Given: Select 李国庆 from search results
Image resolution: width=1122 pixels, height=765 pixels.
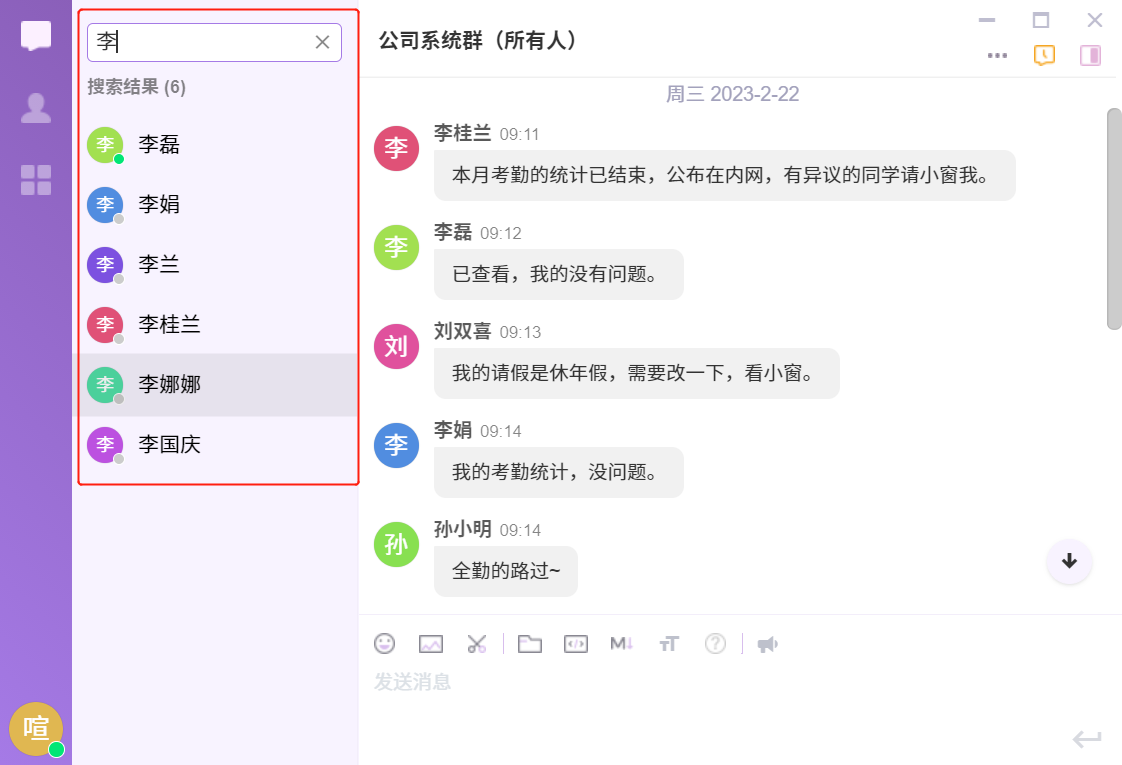Looking at the screenshot, I should (x=170, y=445).
